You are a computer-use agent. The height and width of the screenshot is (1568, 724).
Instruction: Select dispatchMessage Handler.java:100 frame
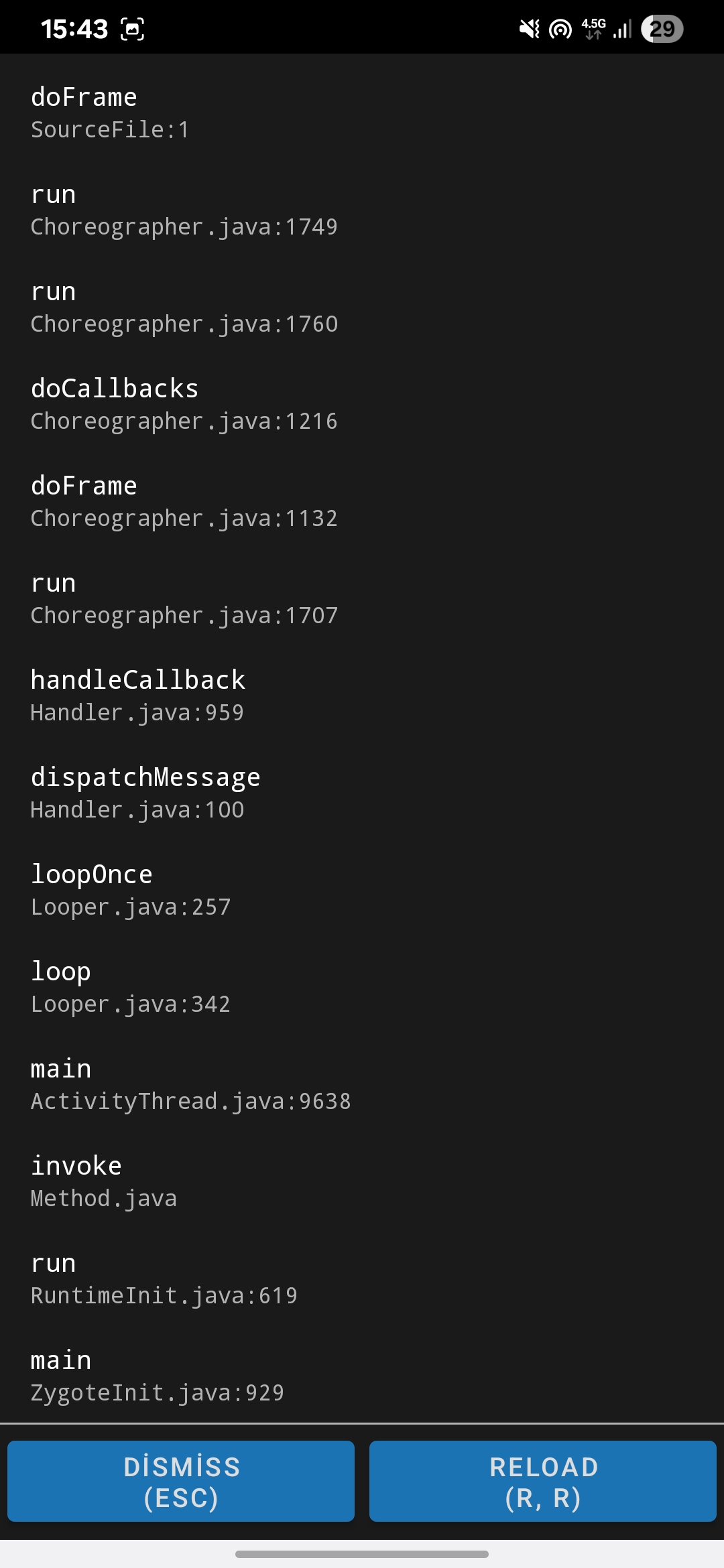[x=362, y=793]
